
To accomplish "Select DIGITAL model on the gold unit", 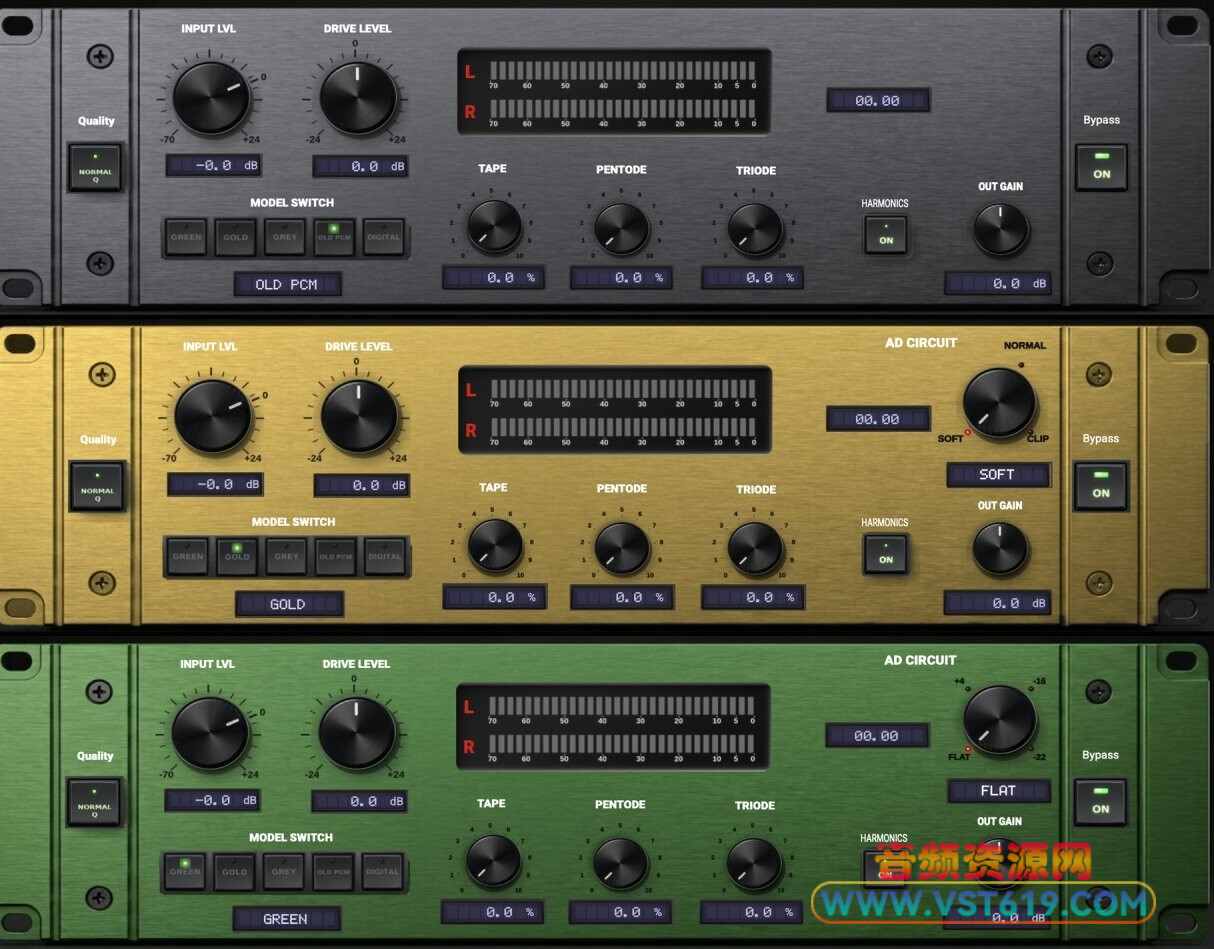I will (385, 556).
